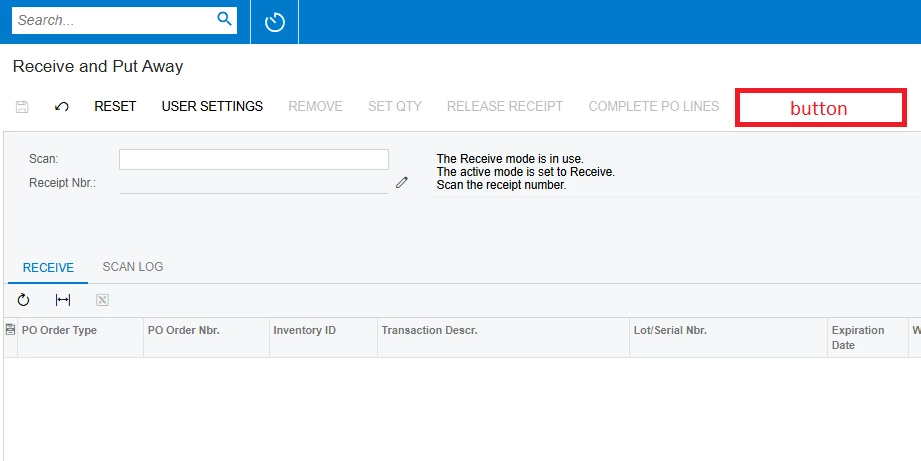Click the search magnifier icon

click(x=224, y=19)
